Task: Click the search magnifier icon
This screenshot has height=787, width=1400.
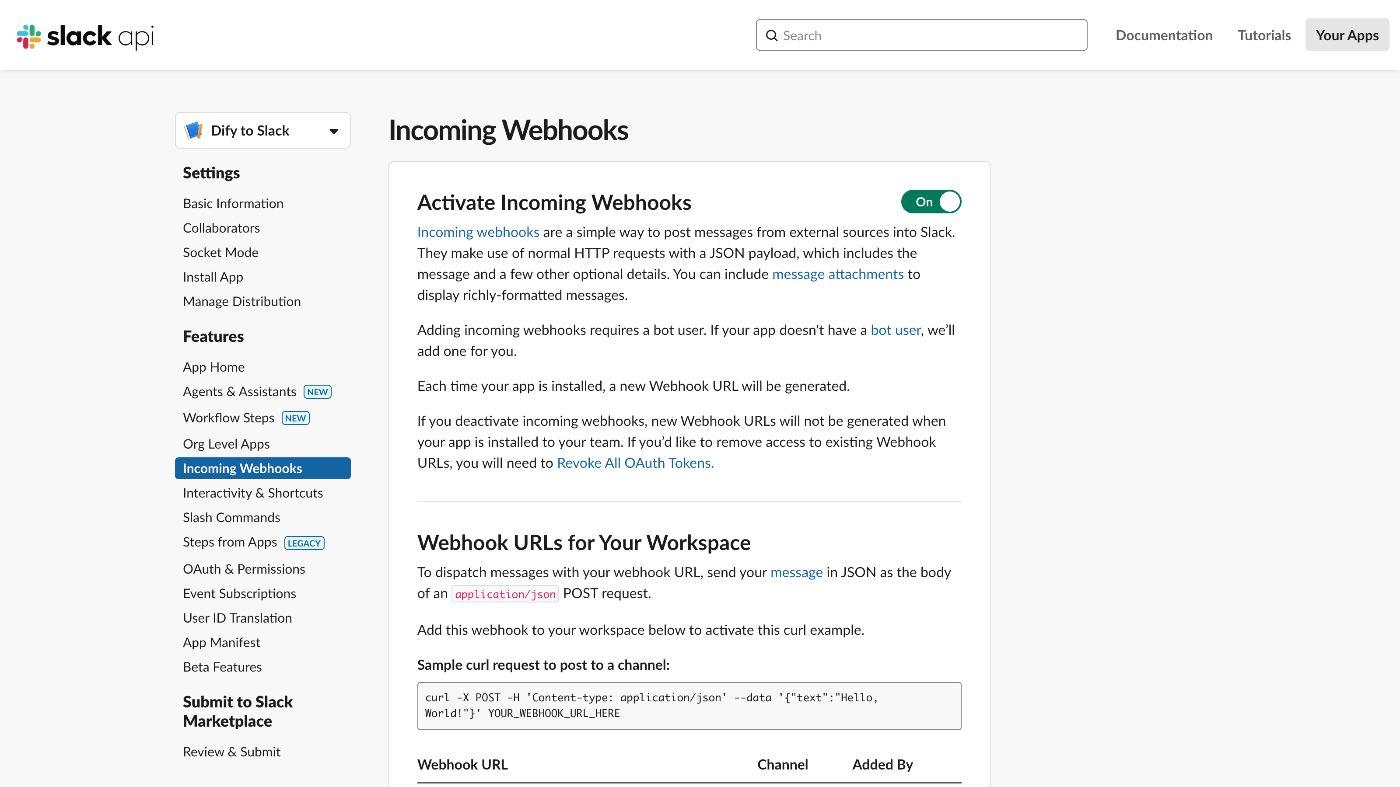Action: point(772,35)
